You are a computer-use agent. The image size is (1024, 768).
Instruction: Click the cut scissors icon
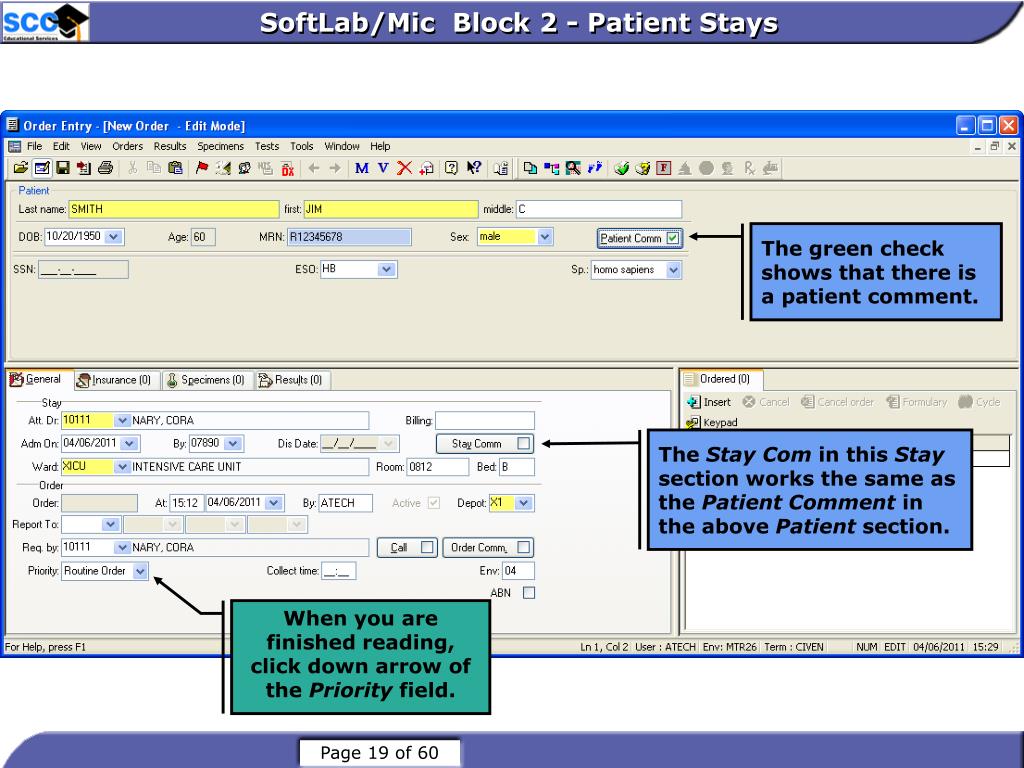click(x=133, y=168)
